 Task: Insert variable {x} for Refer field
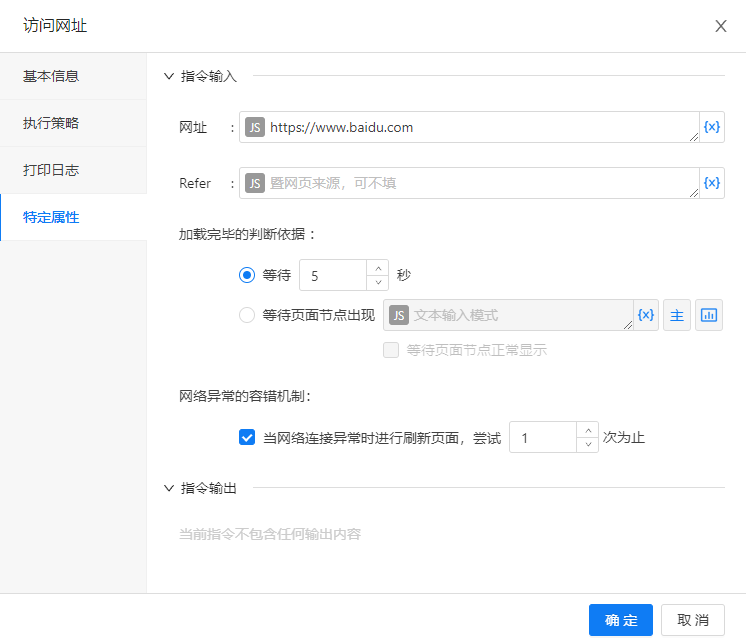click(712, 183)
